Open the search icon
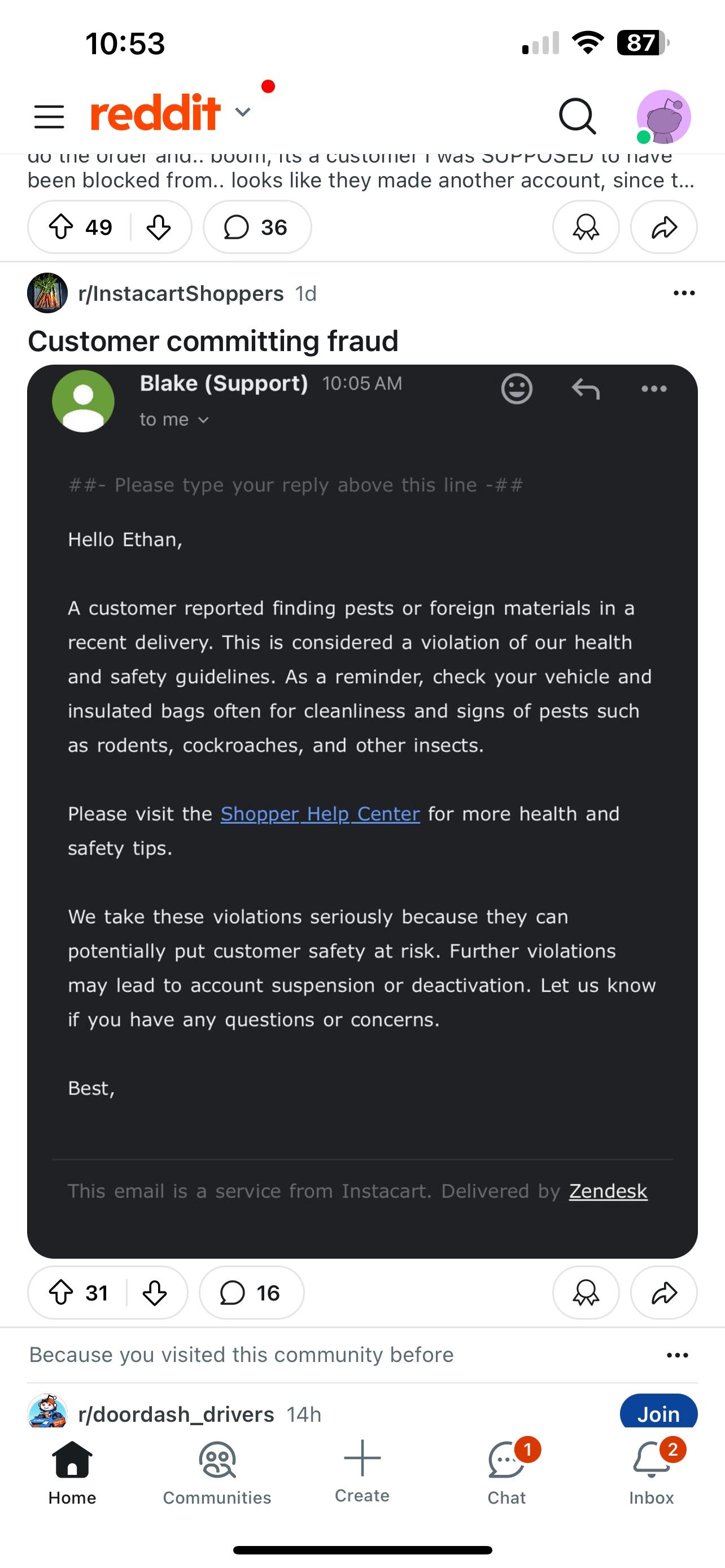The image size is (725, 1568). pos(577,116)
